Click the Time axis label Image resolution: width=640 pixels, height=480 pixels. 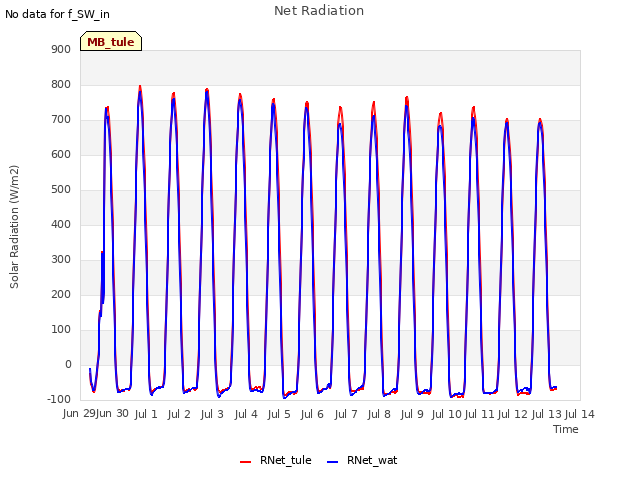pyautogui.click(x=566, y=429)
